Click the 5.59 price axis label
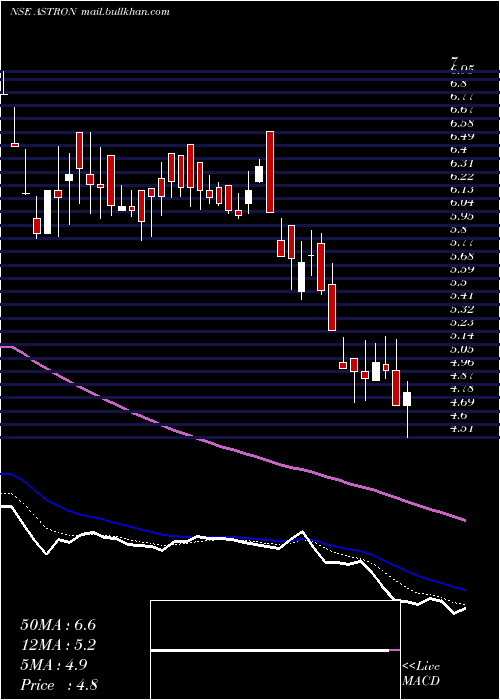Screen dimensions: 500x700 pos(462,269)
